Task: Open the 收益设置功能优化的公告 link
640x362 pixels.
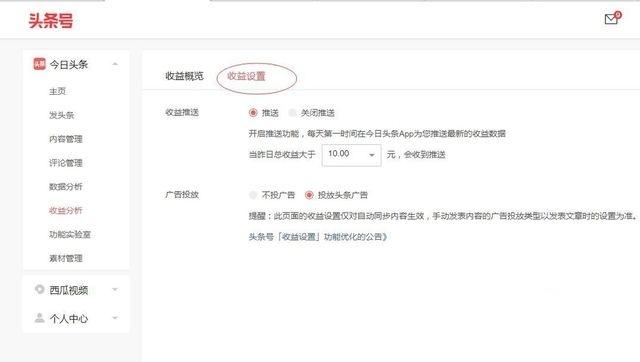Action: click(x=318, y=237)
